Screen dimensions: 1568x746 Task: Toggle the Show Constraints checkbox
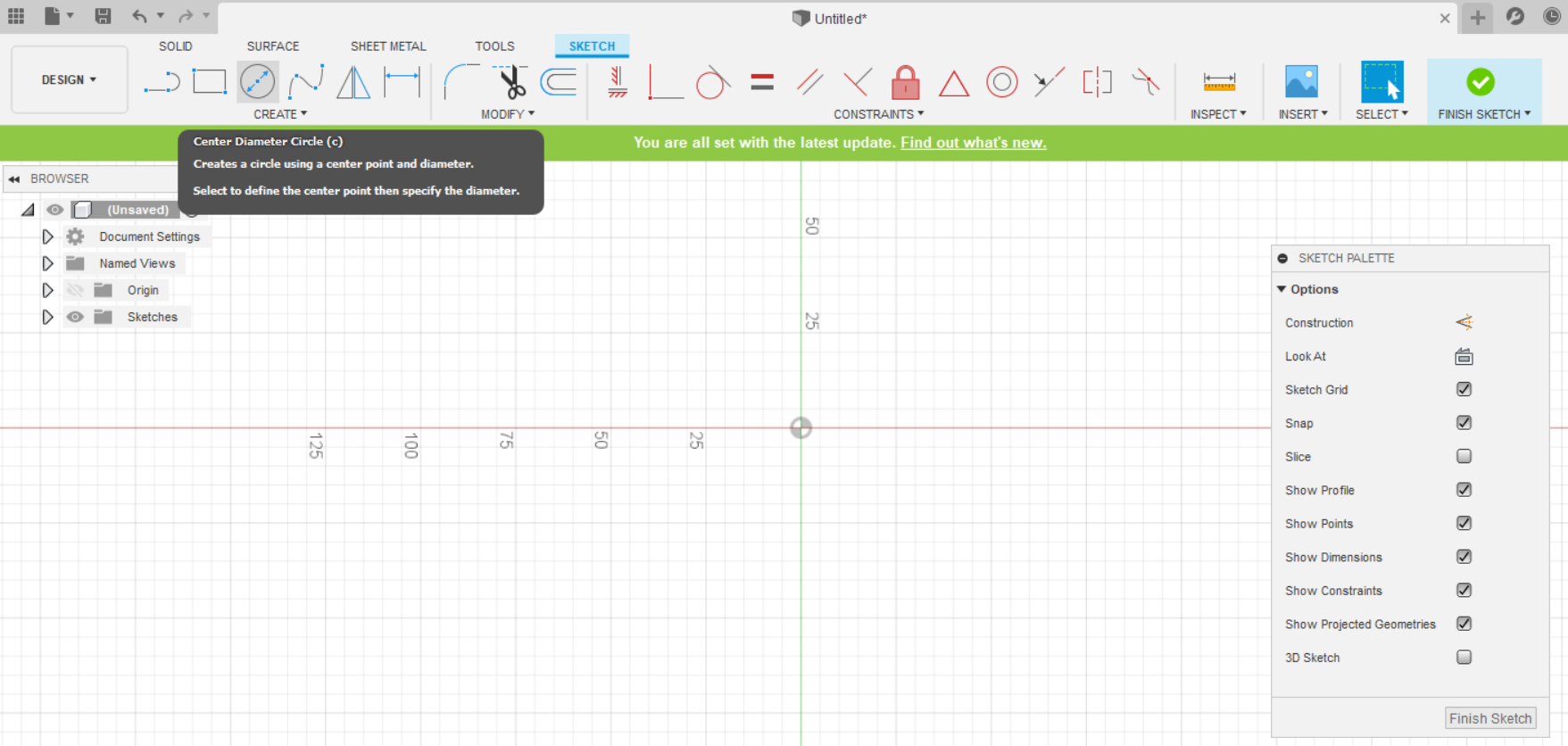1464,590
